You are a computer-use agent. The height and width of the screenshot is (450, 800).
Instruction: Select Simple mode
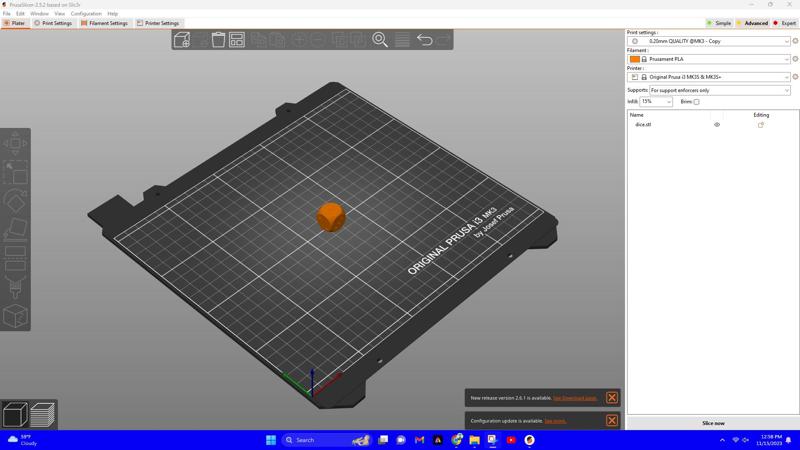pos(719,23)
